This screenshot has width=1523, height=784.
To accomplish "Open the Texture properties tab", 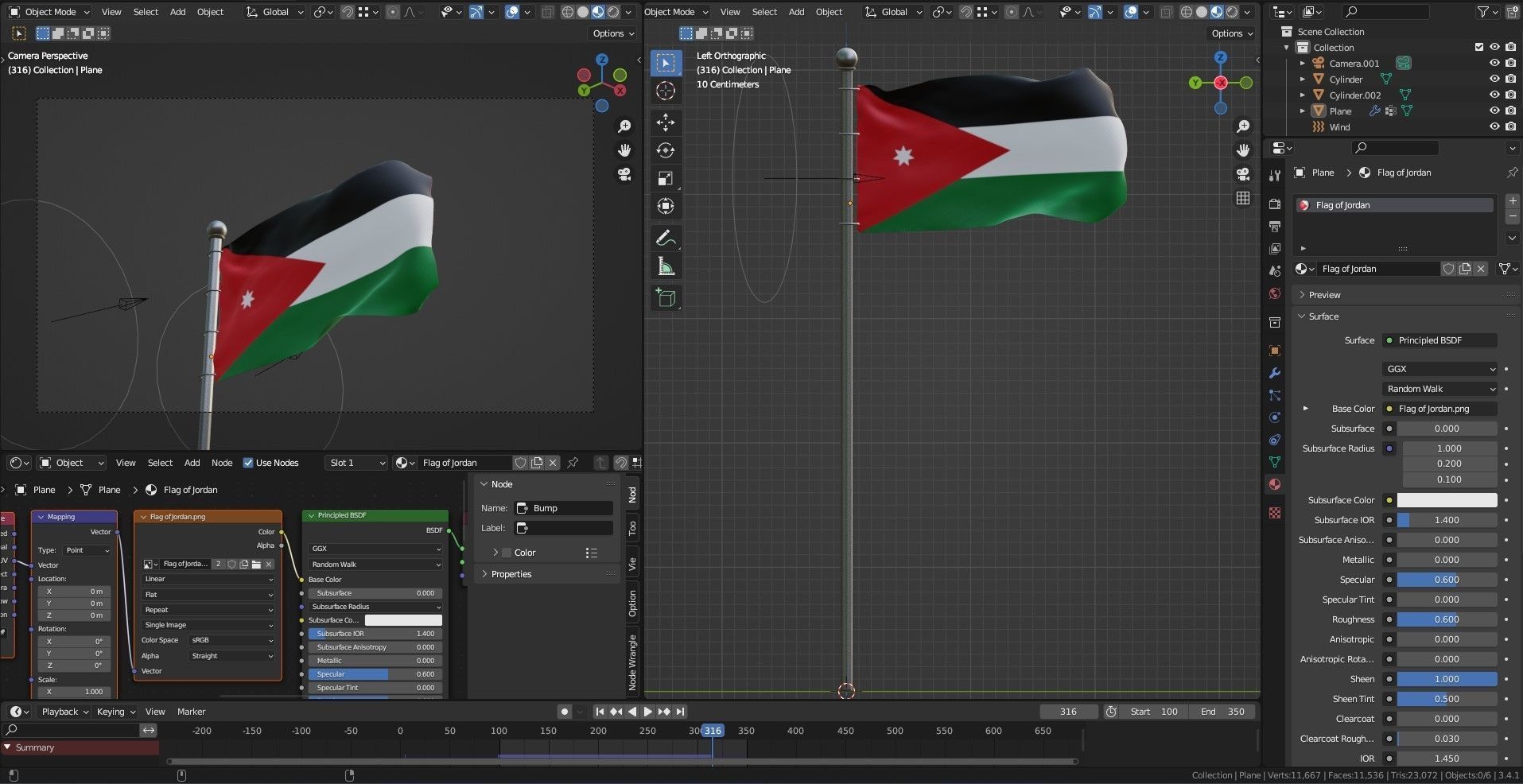I will pyautogui.click(x=1275, y=513).
